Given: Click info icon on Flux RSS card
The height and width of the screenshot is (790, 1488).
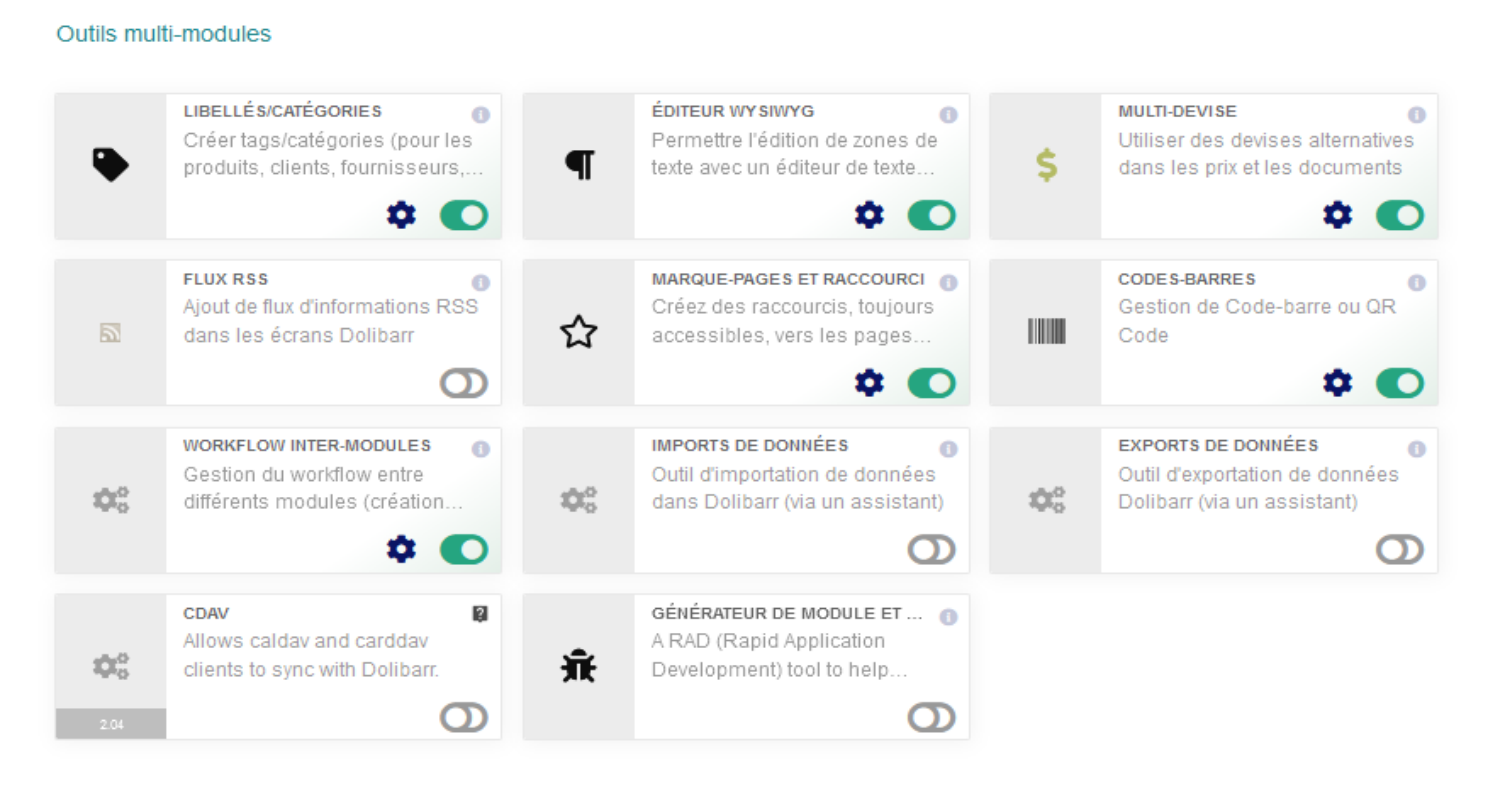Looking at the screenshot, I should (x=481, y=283).
